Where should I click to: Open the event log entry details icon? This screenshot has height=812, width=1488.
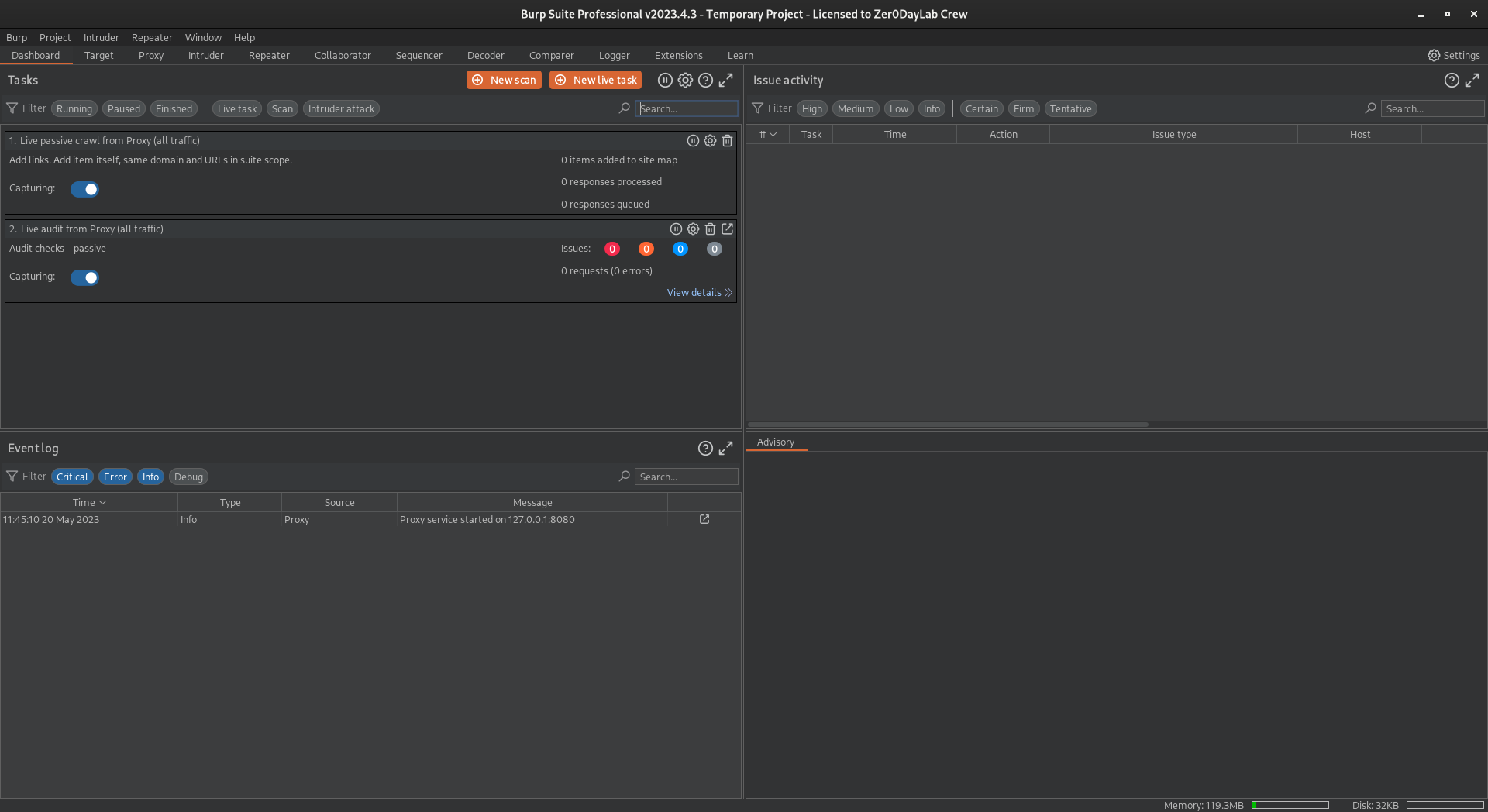point(704,520)
